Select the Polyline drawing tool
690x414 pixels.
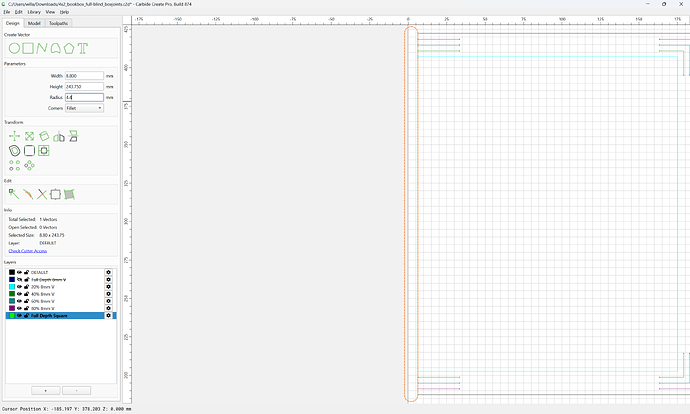42,48
